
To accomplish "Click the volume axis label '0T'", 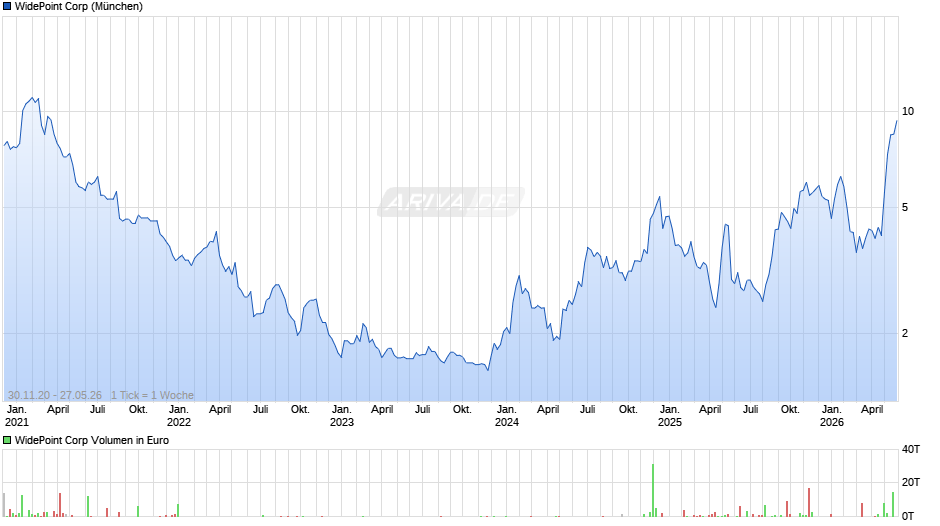I will tap(908, 516).
